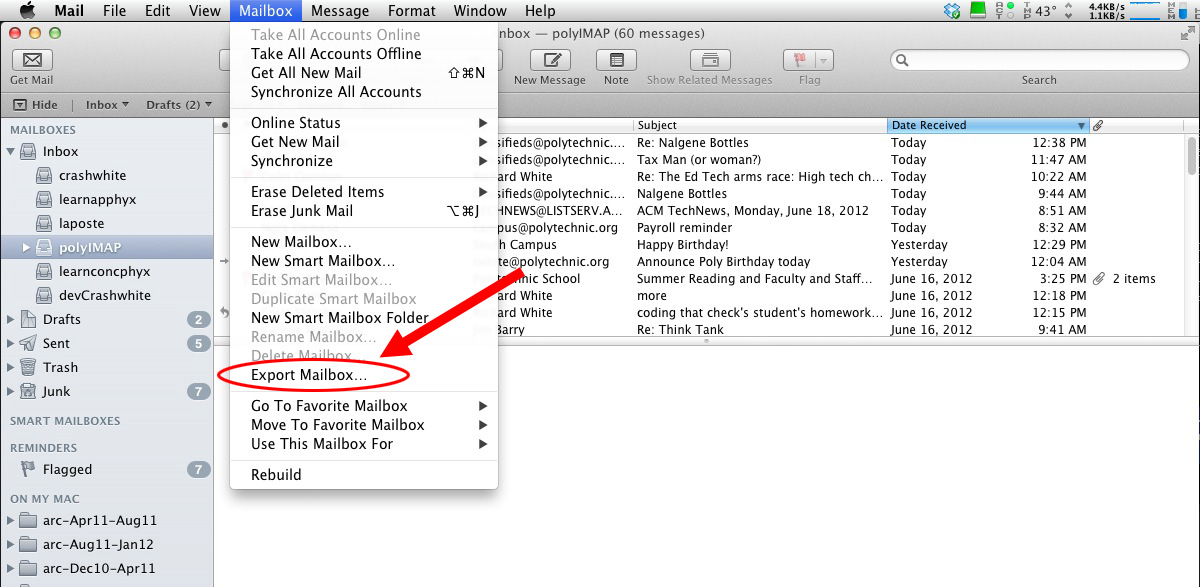
Task: Choose New Smart Mailbox… menu item
Action: (364, 261)
